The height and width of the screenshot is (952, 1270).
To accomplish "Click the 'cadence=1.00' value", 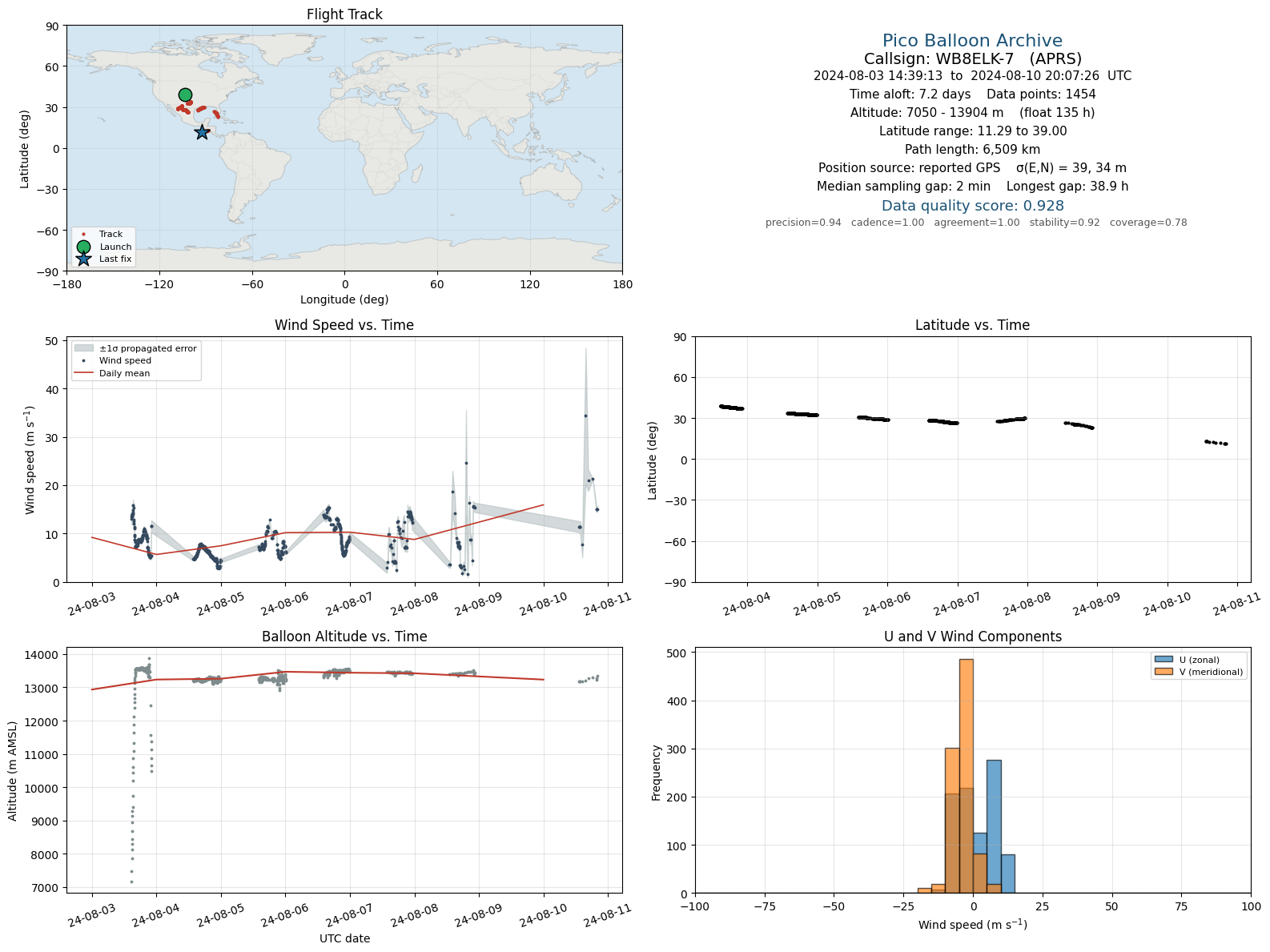I will 887,223.
